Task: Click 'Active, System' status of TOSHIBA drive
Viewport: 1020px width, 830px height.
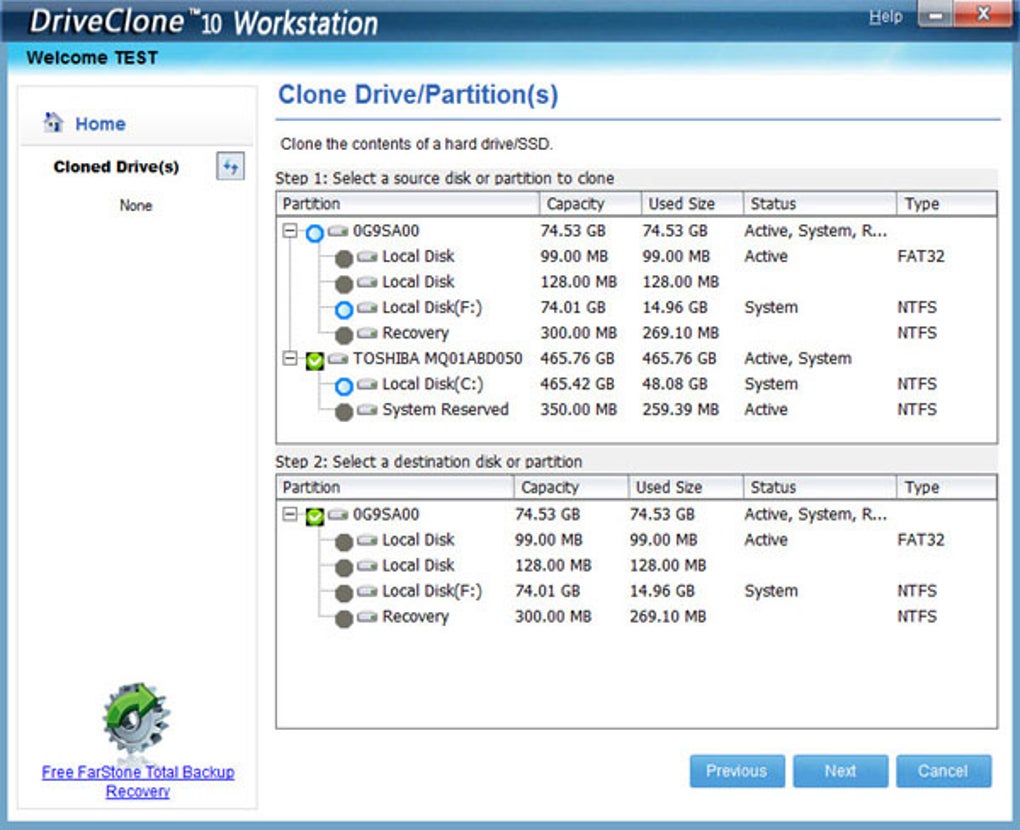Action: point(798,358)
